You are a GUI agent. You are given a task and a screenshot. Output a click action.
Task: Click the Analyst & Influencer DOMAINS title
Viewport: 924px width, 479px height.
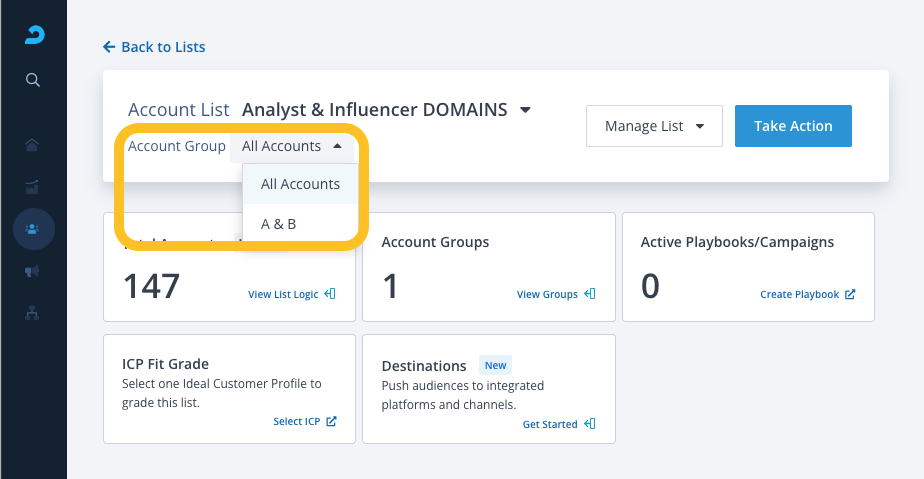click(375, 110)
